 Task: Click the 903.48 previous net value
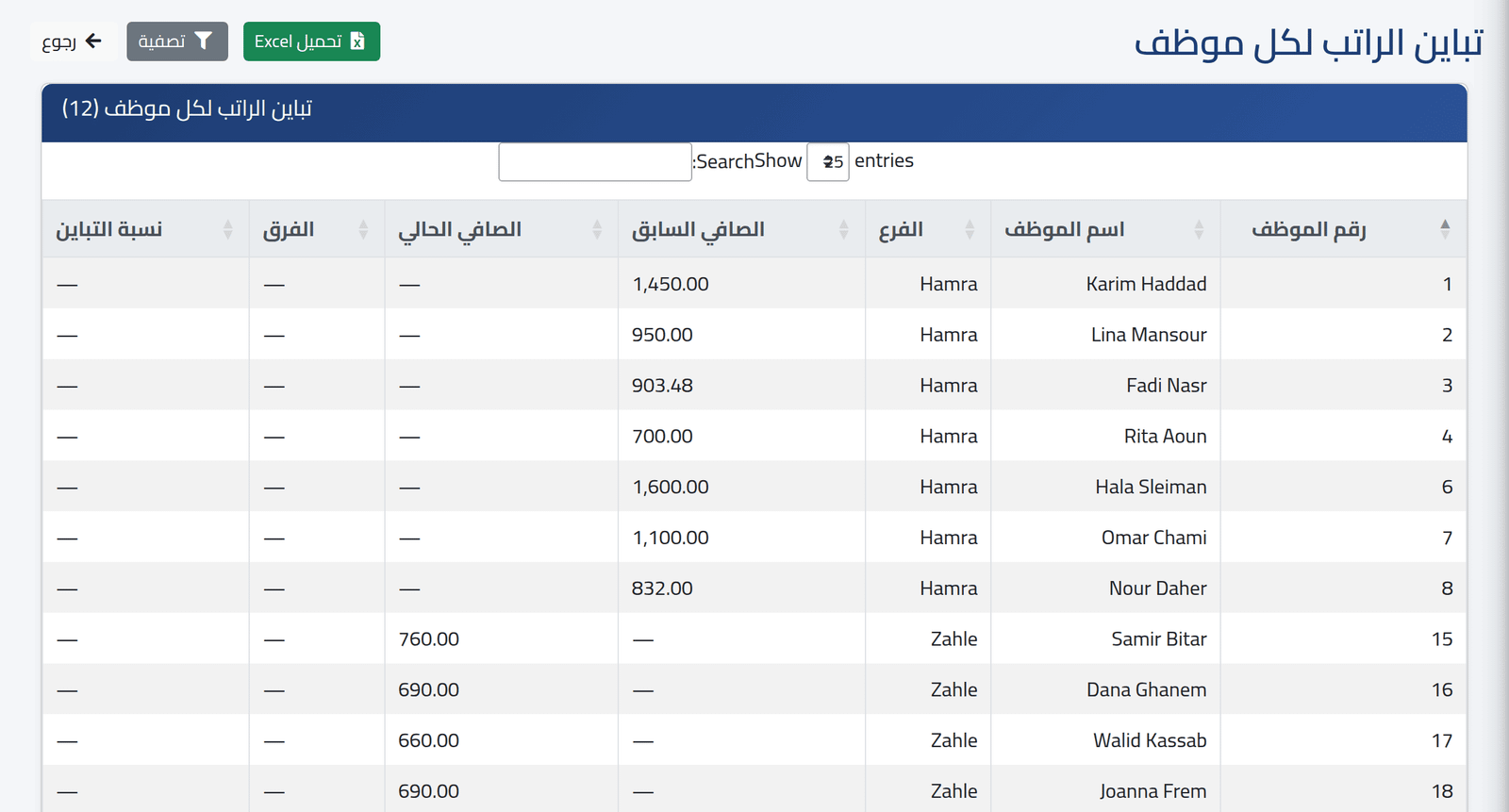662,386
